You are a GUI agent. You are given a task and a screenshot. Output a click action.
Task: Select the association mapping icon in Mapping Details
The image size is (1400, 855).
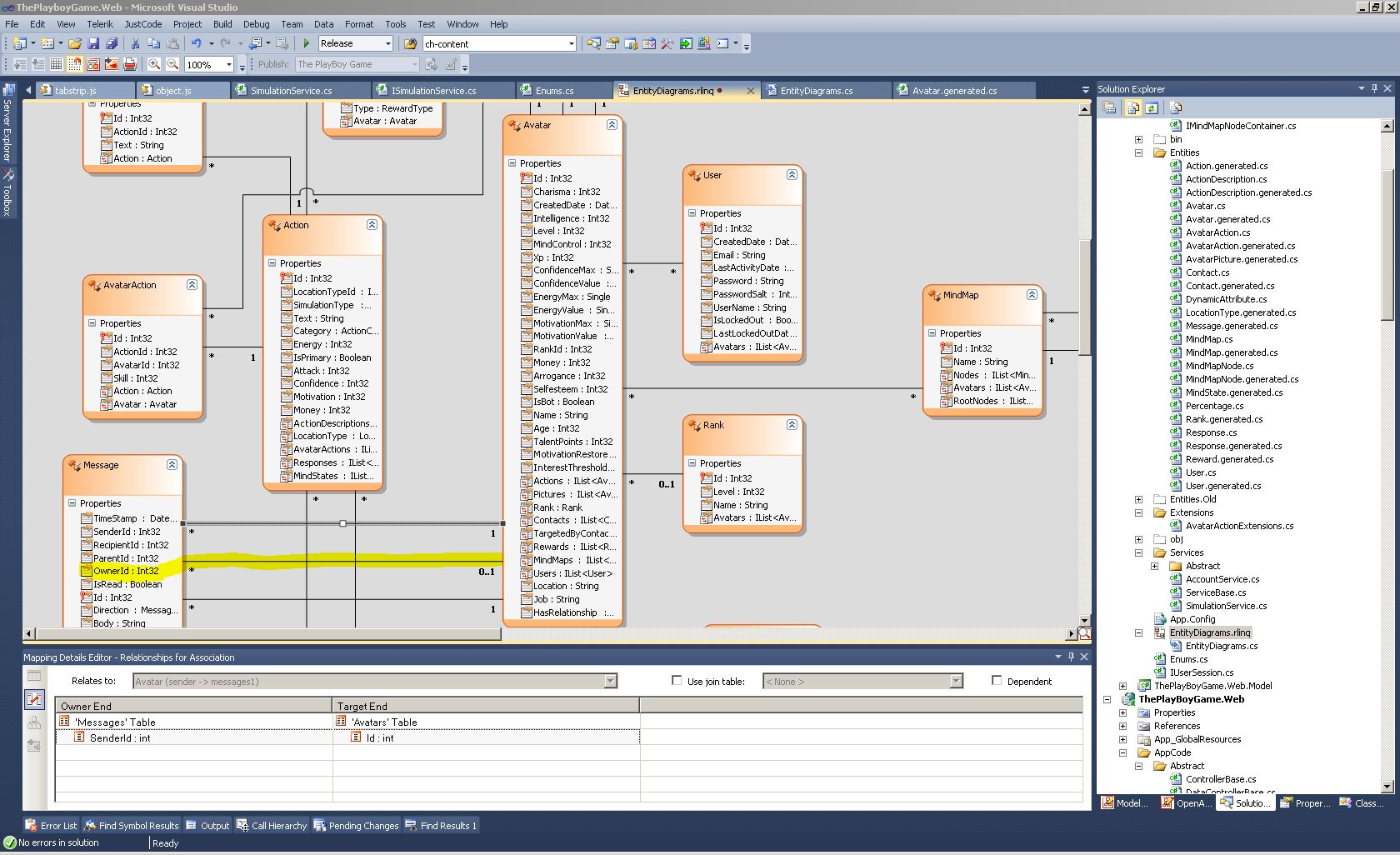coord(34,699)
